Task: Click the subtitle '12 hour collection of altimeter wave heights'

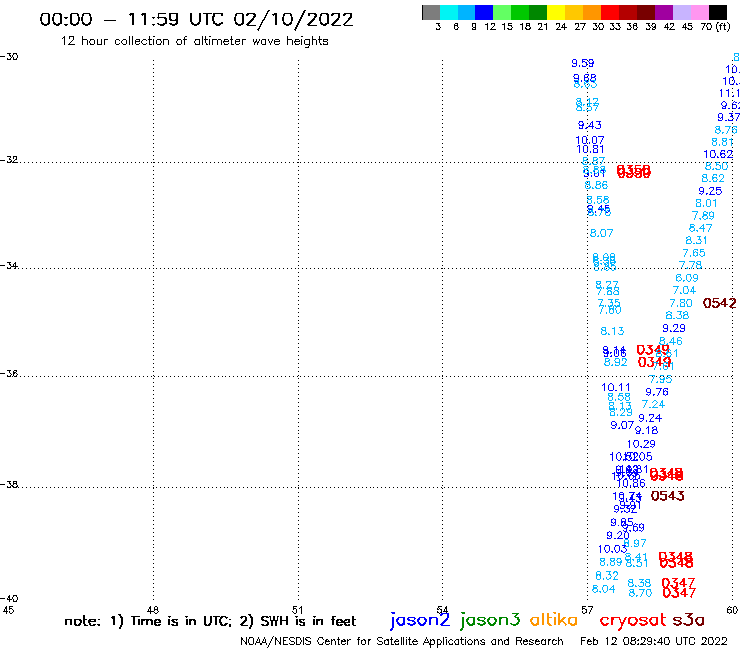Action: click(x=194, y=41)
